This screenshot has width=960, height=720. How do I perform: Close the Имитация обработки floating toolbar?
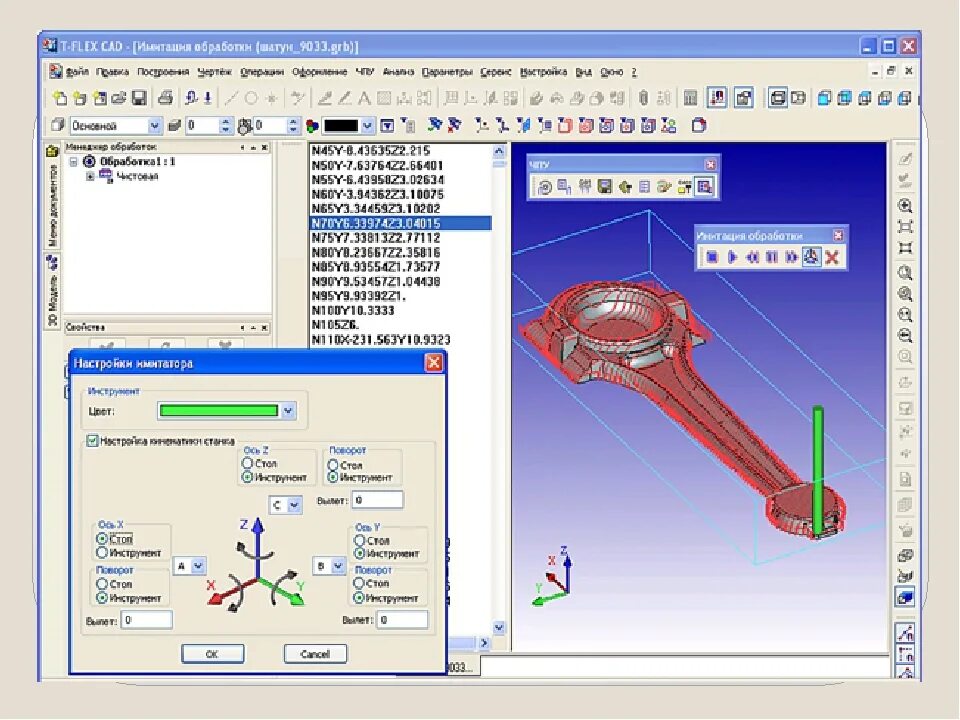838,235
